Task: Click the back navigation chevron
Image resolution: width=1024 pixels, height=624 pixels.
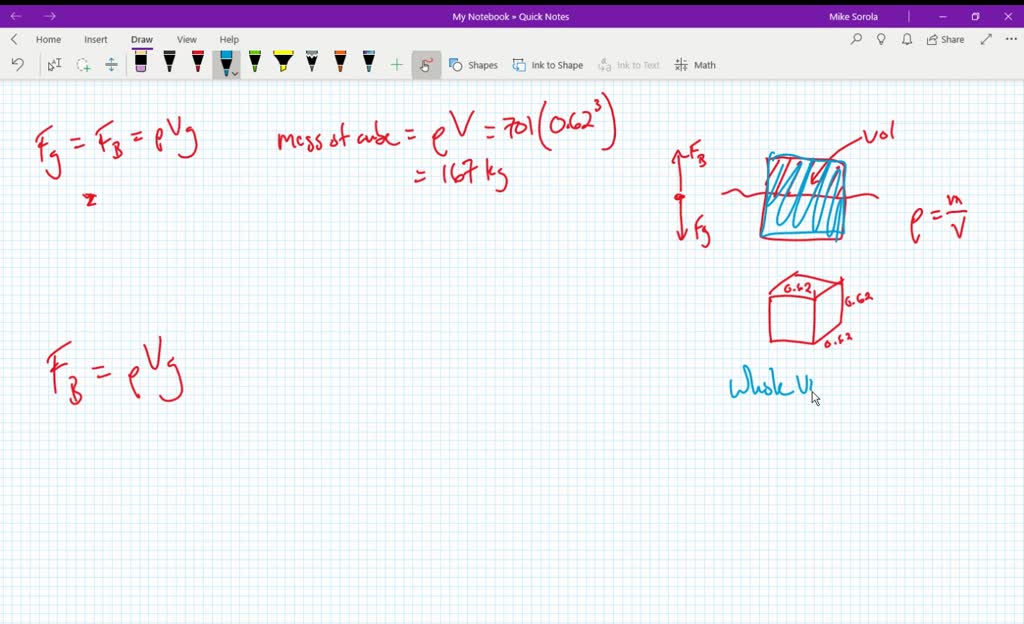Action: pos(12,39)
